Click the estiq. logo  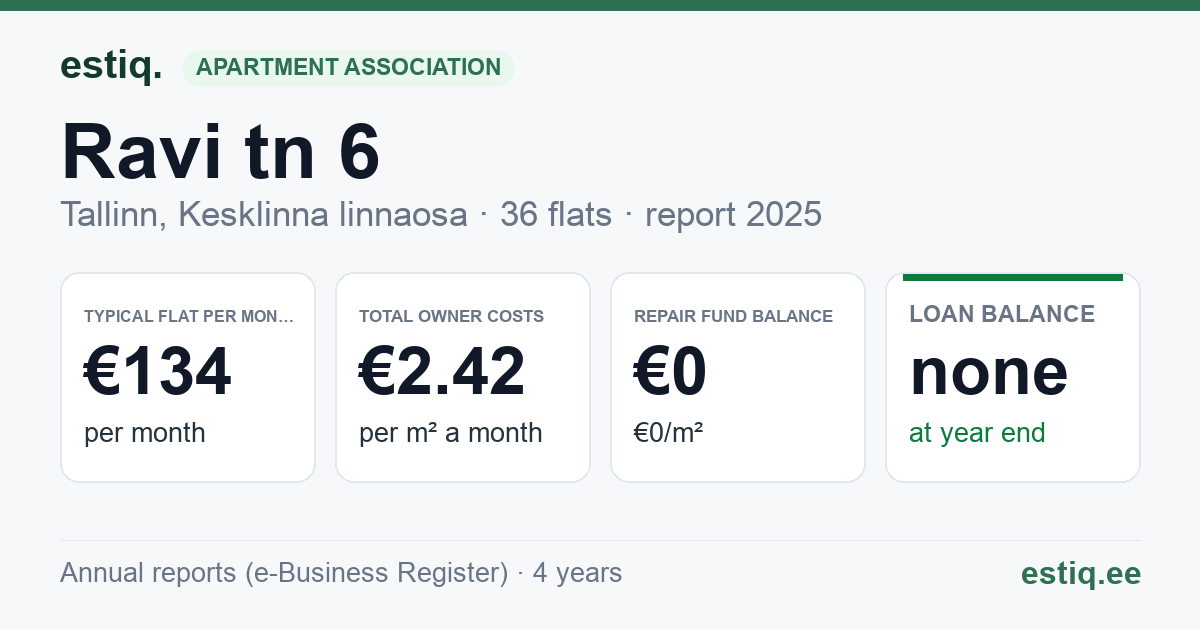coord(111,66)
